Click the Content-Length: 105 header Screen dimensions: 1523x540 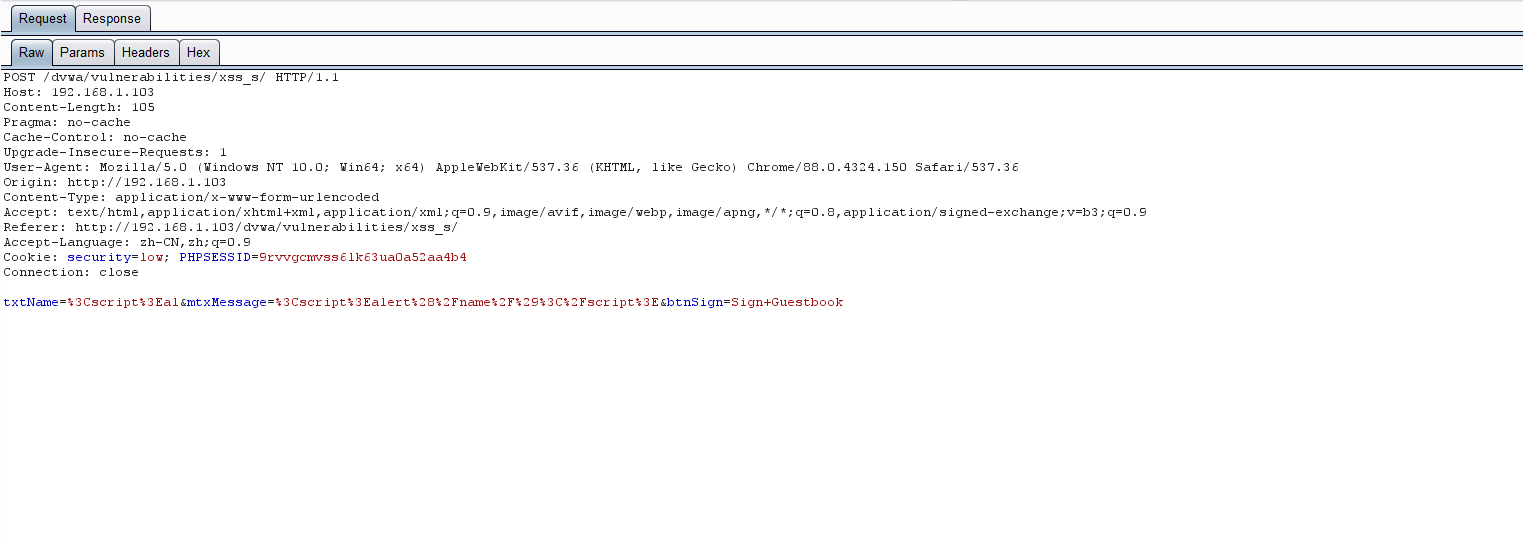click(79, 107)
